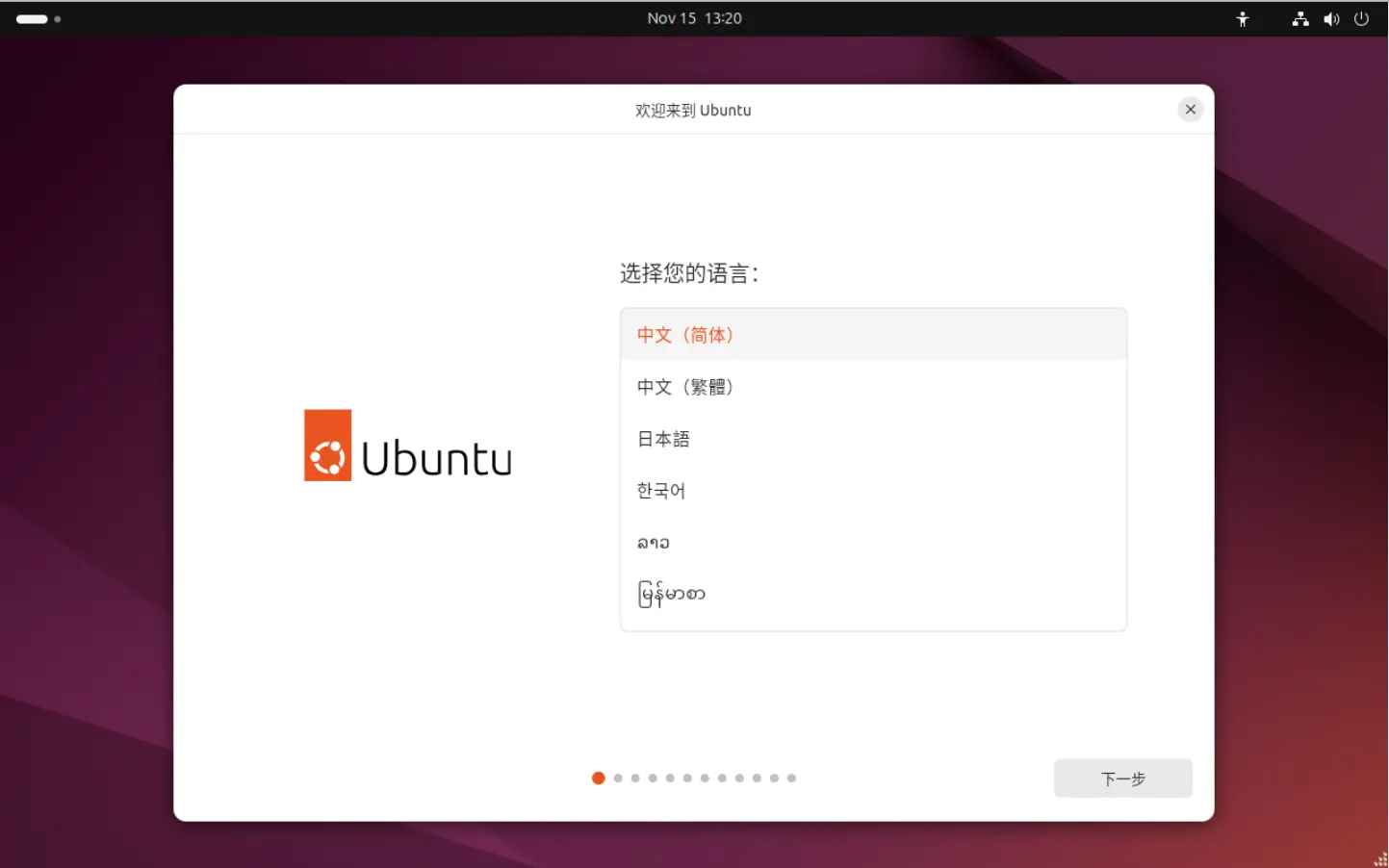Click the first orange progress dot
Screen dimensions: 1389x868
coord(598,779)
